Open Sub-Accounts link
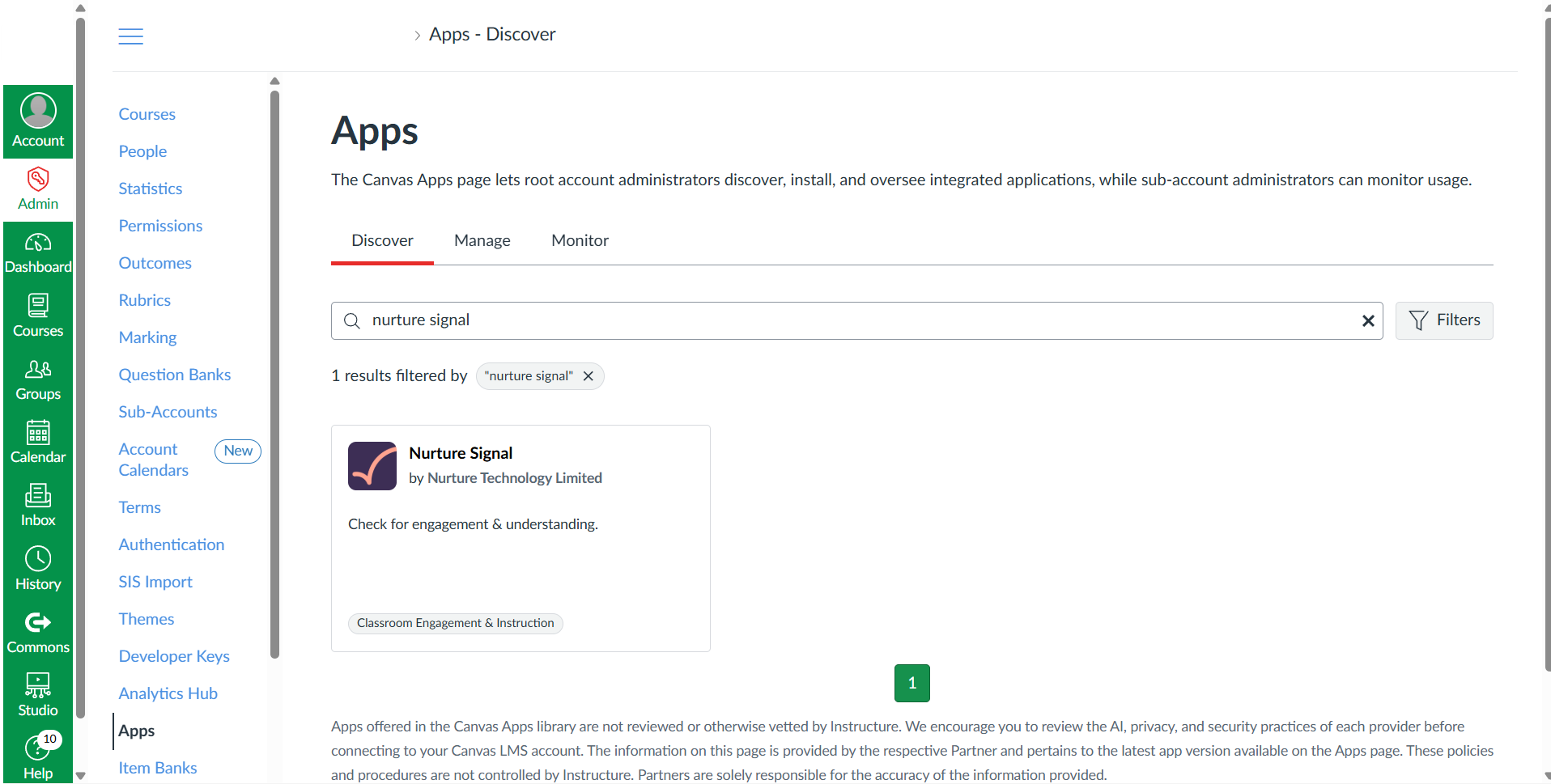The width and height of the screenshot is (1551, 784). pyautogui.click(x=168, y=412)
